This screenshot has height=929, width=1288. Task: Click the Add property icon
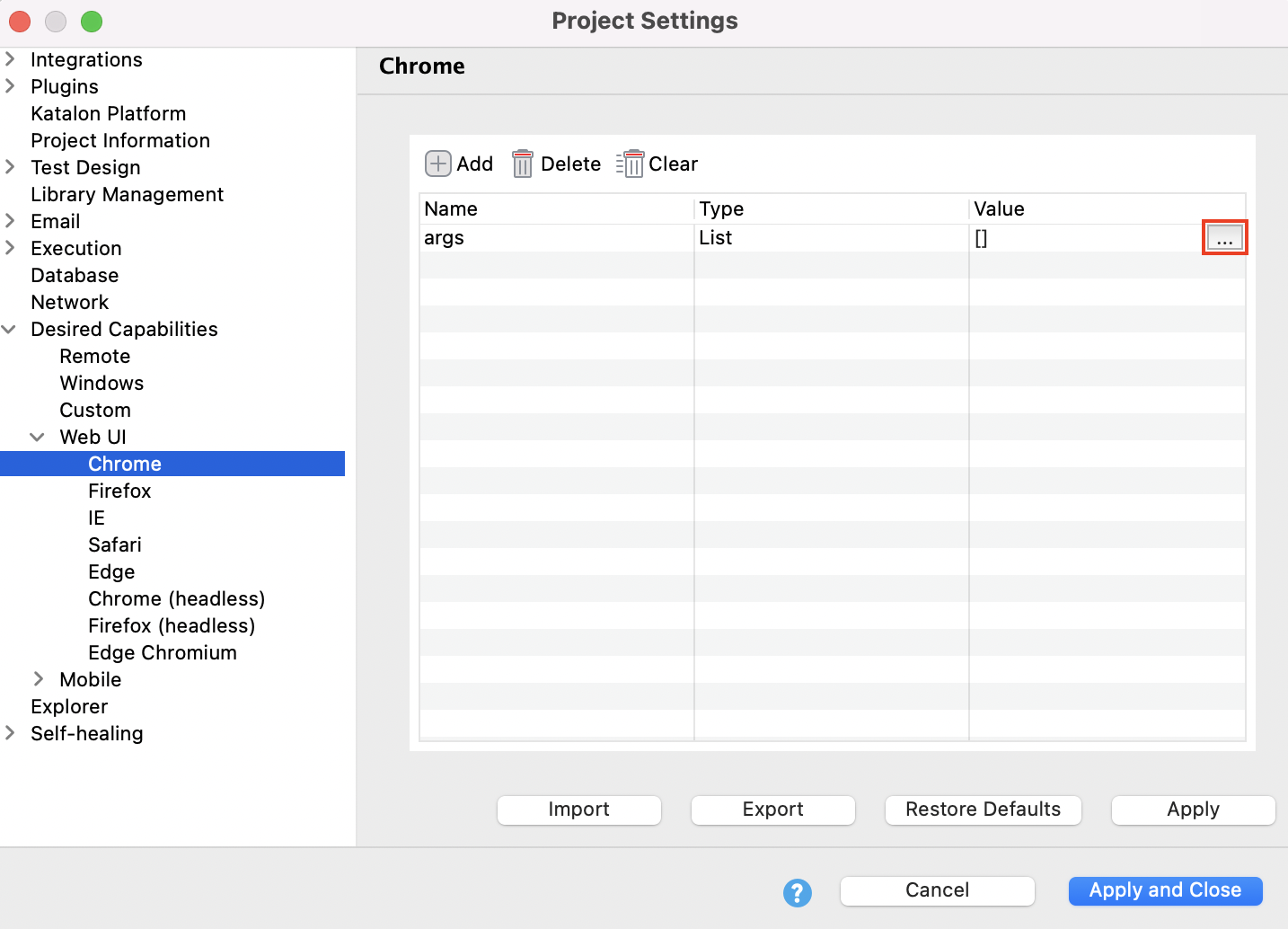[437, 164]
